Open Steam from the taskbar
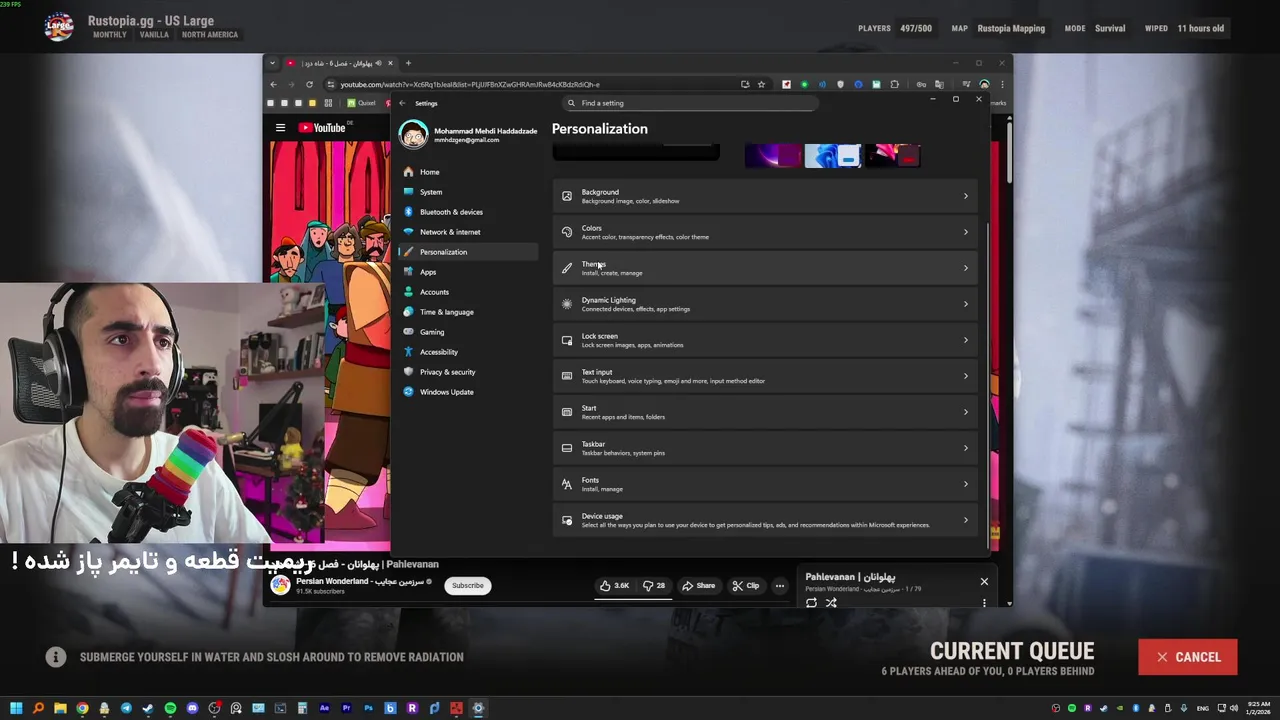1280x720 pixels. point(148,708)
